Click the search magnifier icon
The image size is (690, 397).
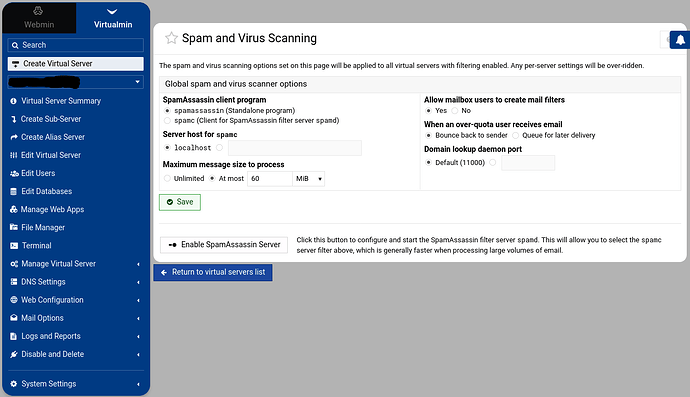[15, 45]
